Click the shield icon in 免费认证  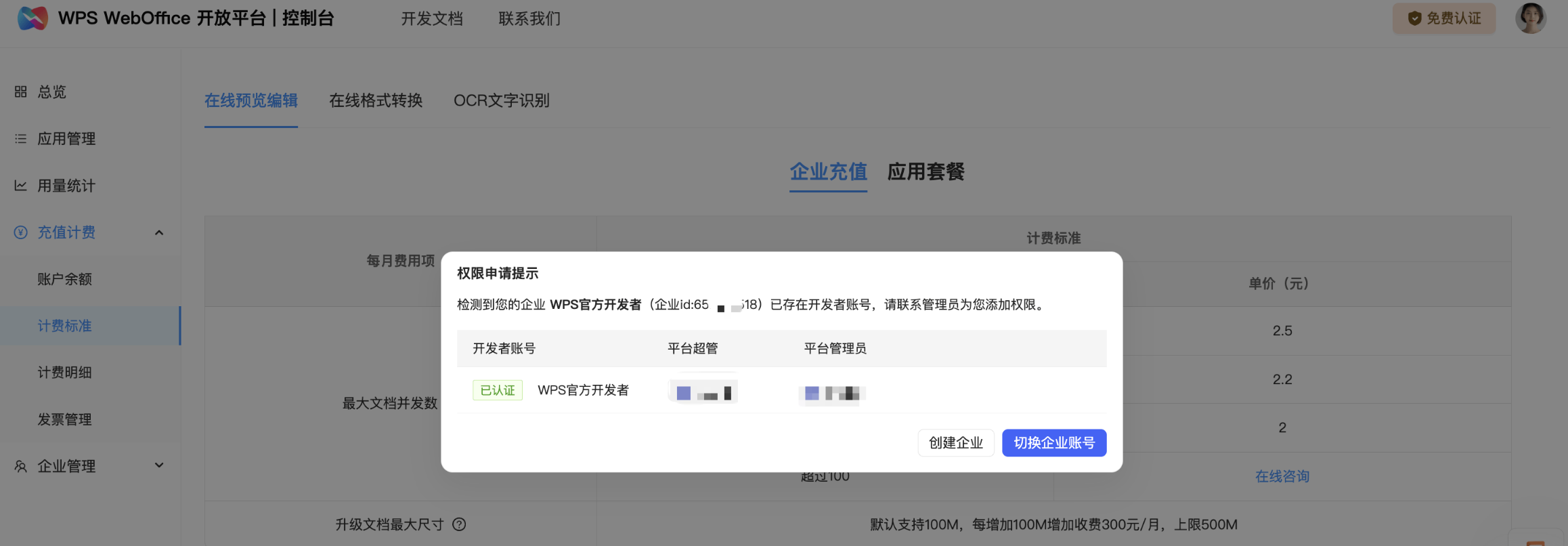(1414, 18)
